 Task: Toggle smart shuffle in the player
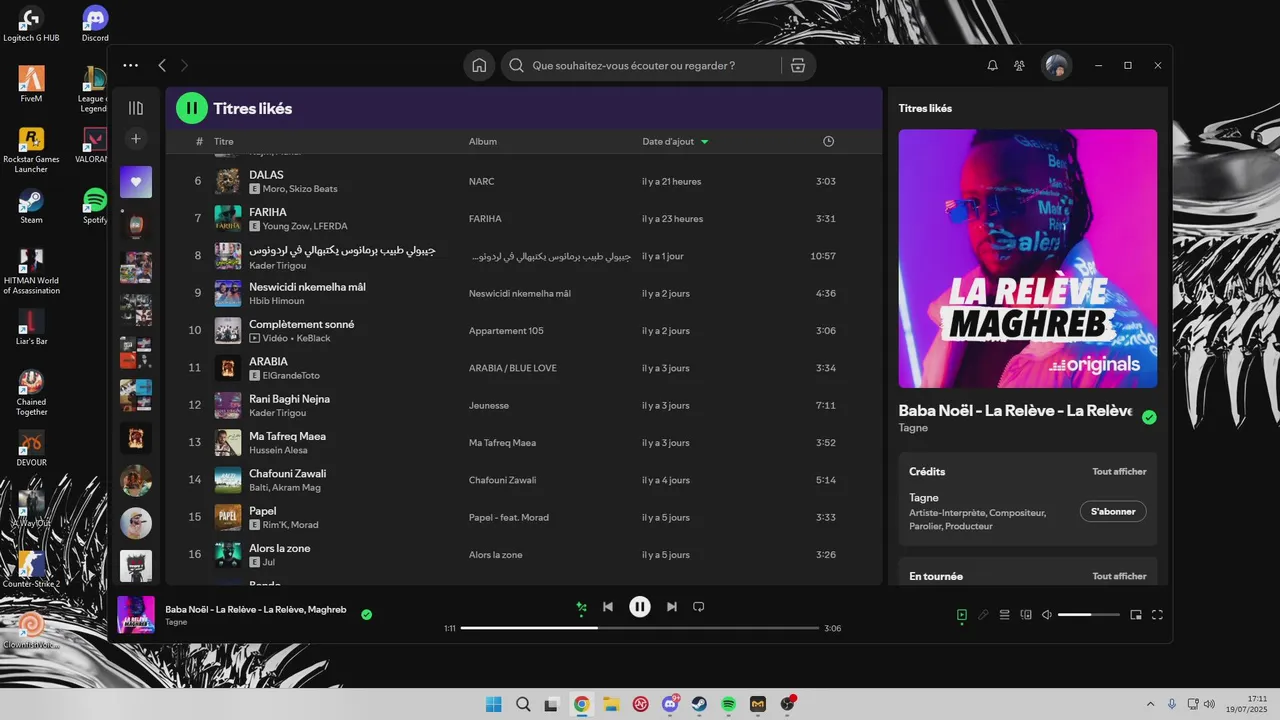click(581, 607)
